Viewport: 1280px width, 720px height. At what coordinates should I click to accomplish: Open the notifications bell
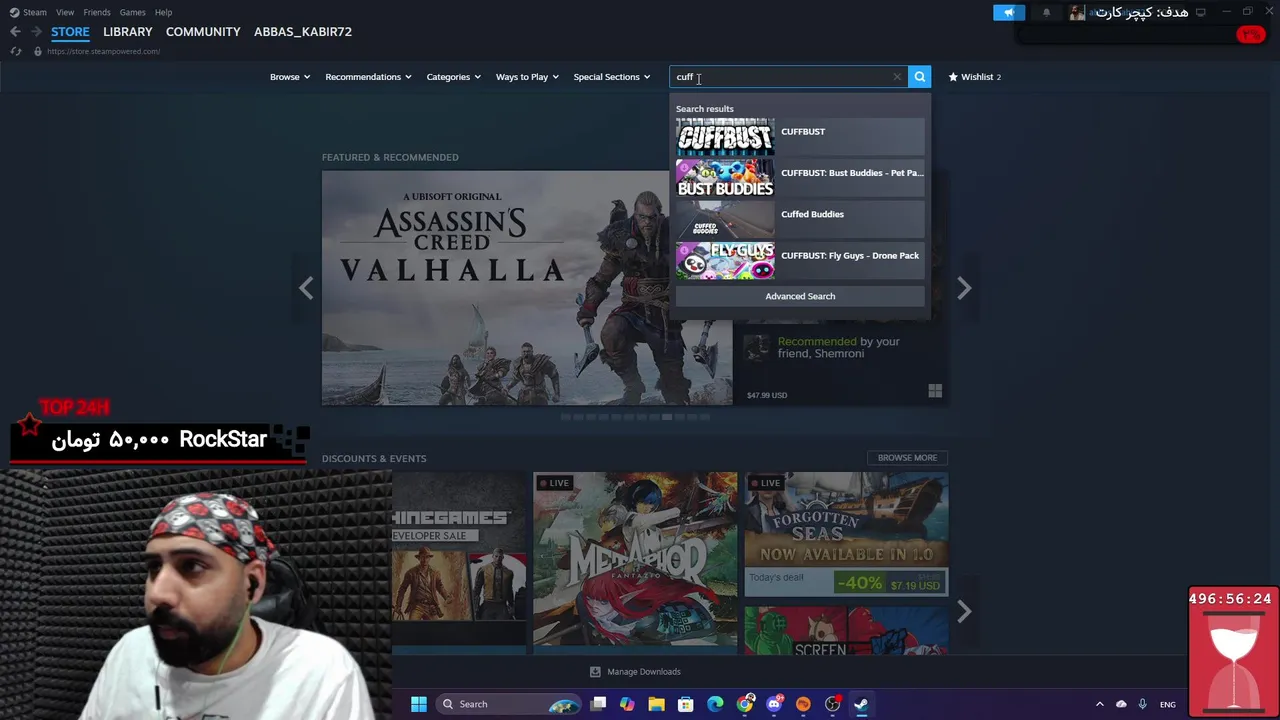(x=1047, y=12)
